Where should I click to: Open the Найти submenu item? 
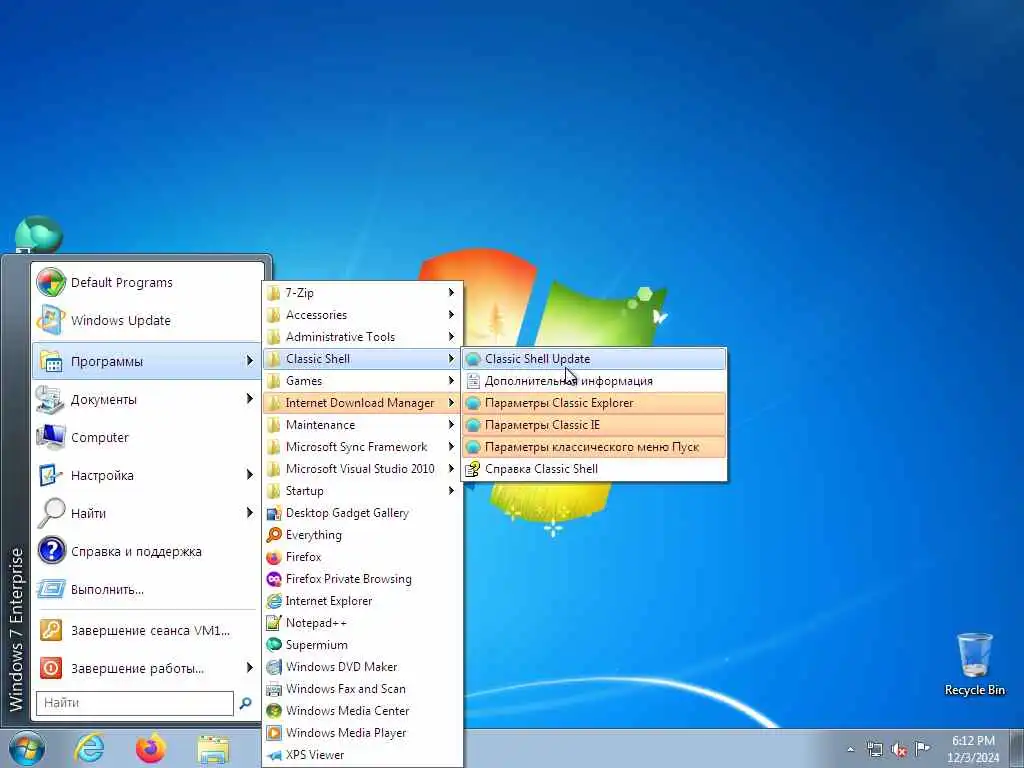pos(148,513)
